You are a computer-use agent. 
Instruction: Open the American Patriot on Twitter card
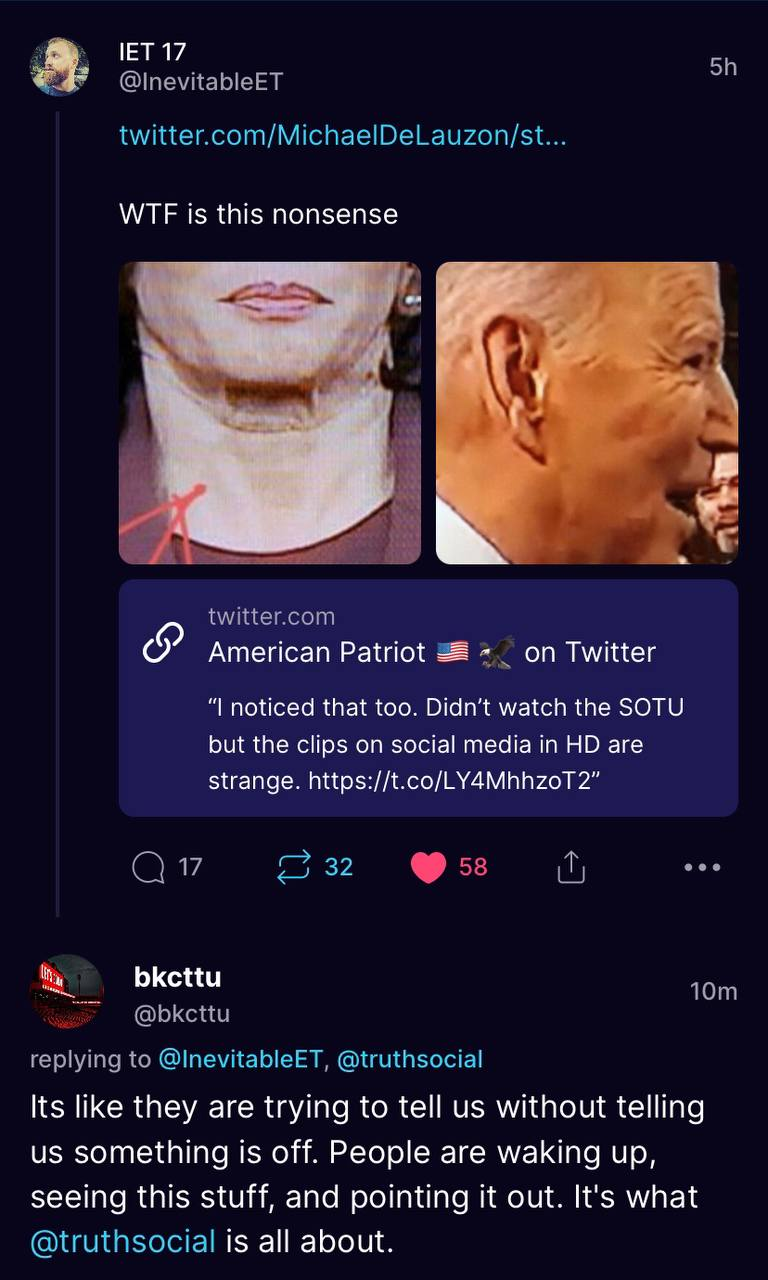point(428,698)
